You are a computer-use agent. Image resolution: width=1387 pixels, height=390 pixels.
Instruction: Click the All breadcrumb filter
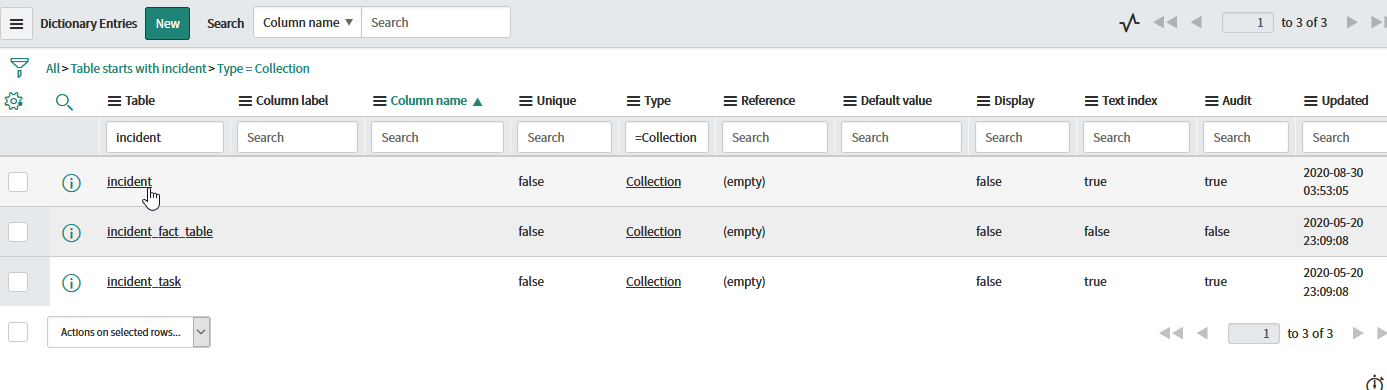point(53,69)
